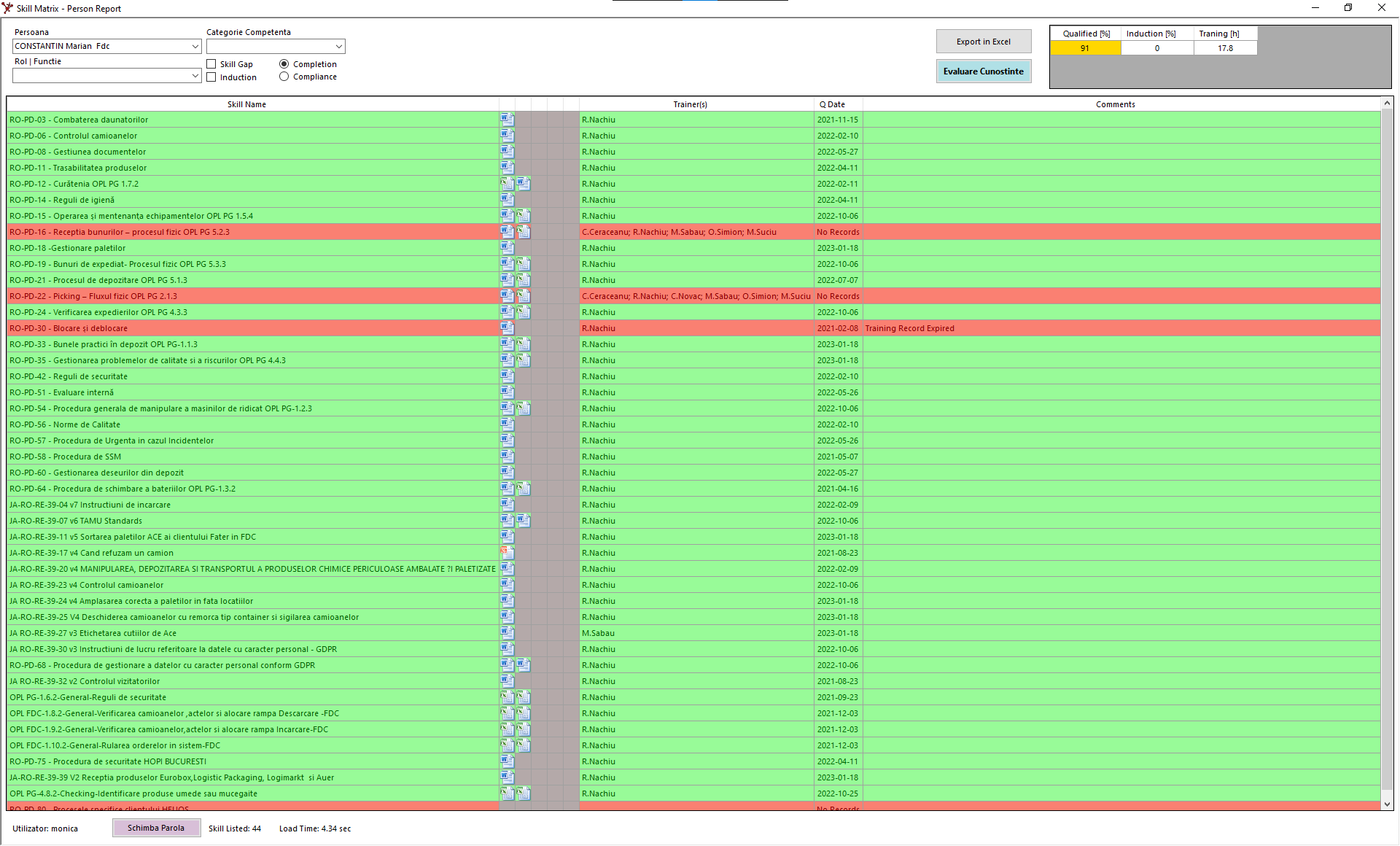Click the 'Utilizator: monica' status text
Image resolution: width=1400 pixels, height=846 pixels.
45,828
